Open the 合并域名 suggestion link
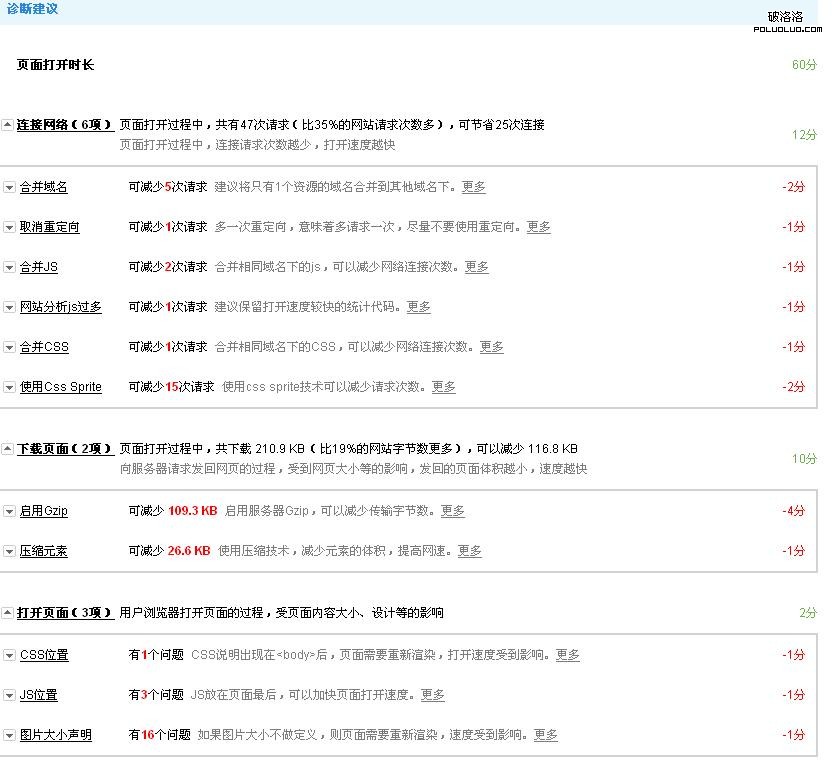This screenshot has height=762, width=833. pos(43,187)
